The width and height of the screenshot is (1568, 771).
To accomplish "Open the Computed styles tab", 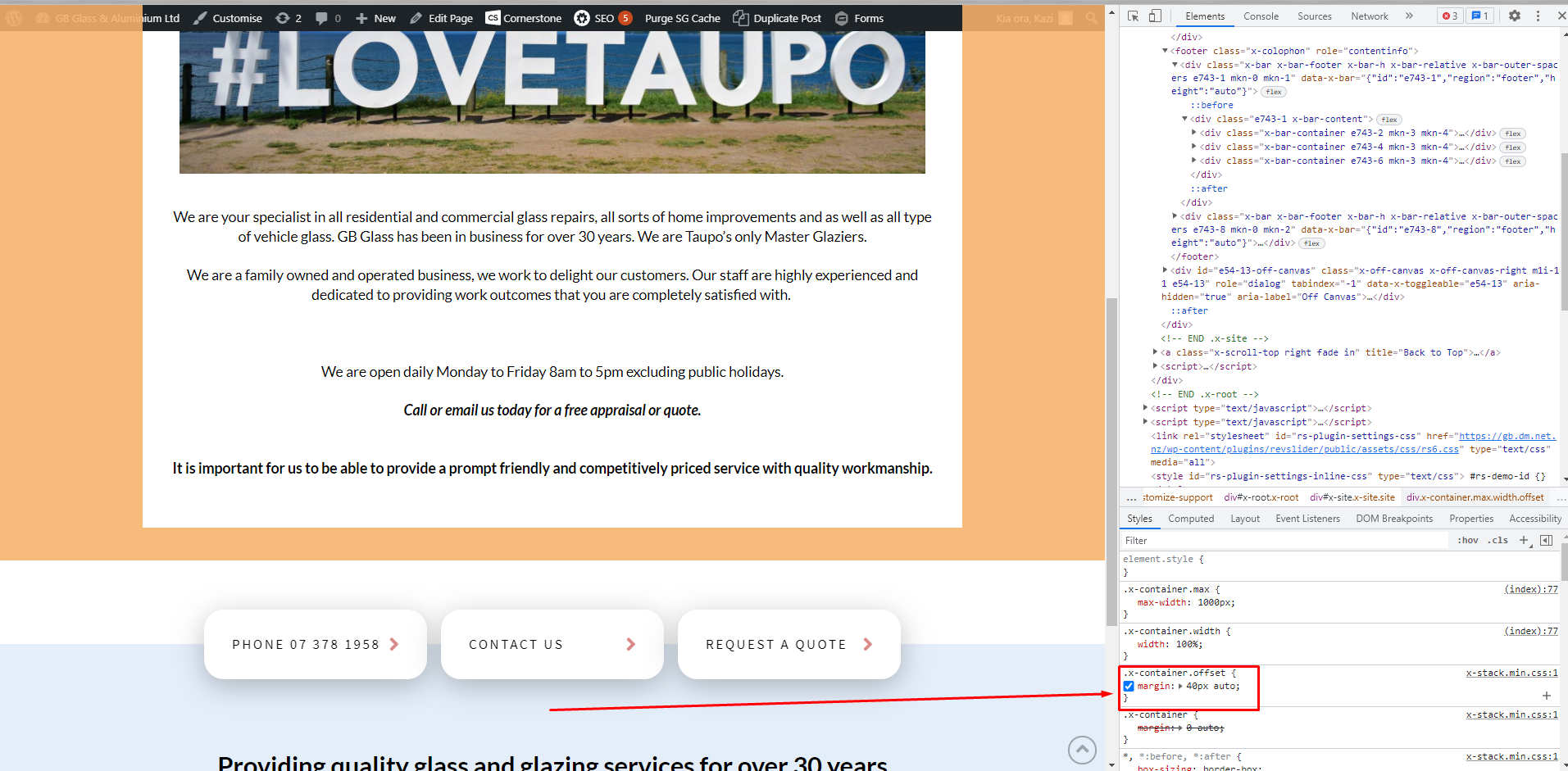I will (x=1191, y=519).
